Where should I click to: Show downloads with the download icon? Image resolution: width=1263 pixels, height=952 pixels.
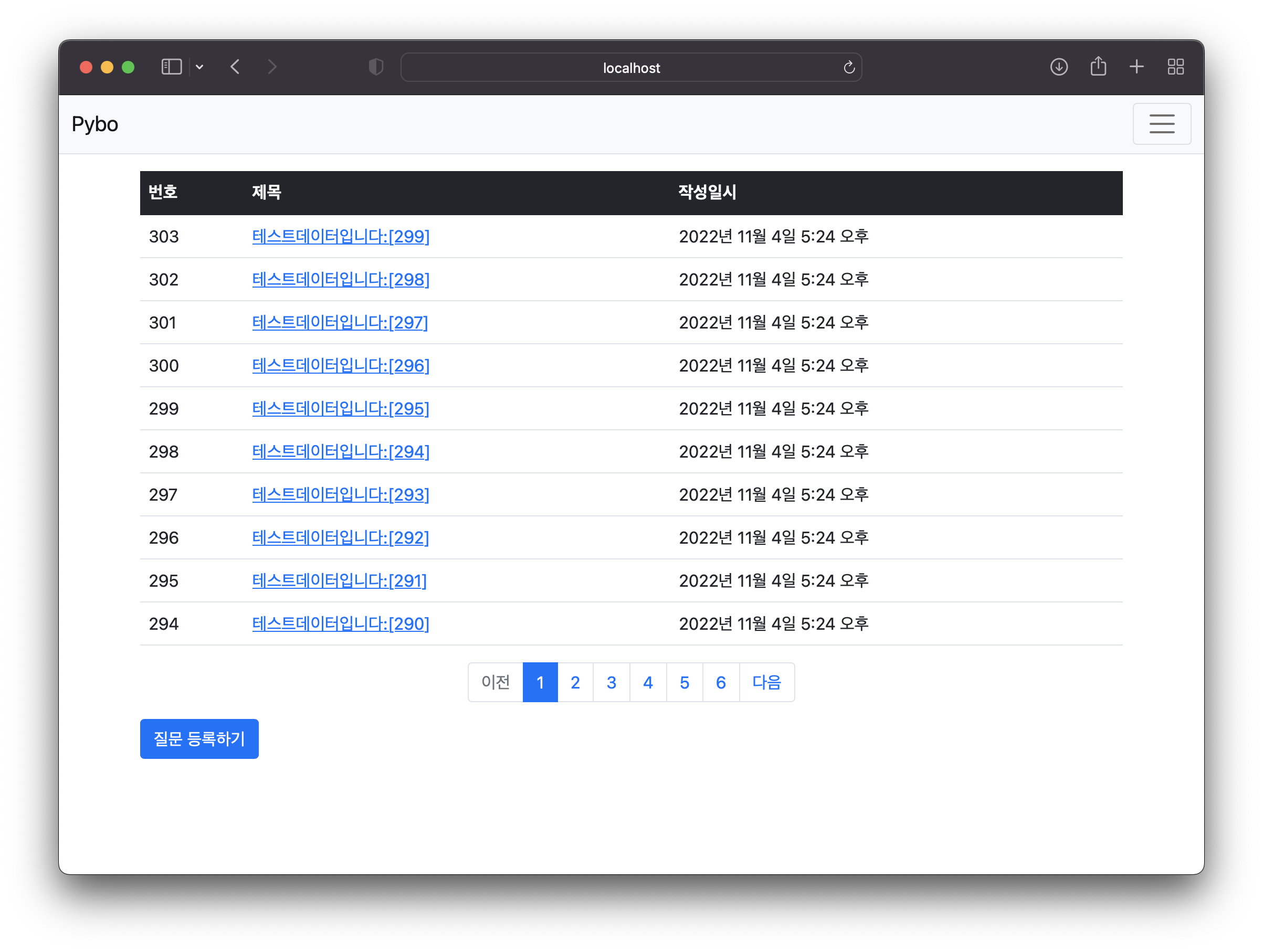1059,67
